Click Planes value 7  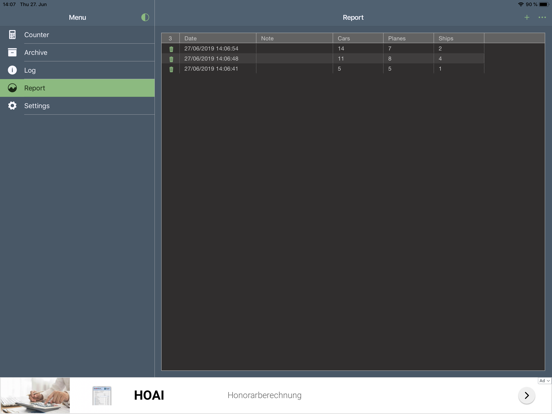pyautogui.click(x=390, y=49)
